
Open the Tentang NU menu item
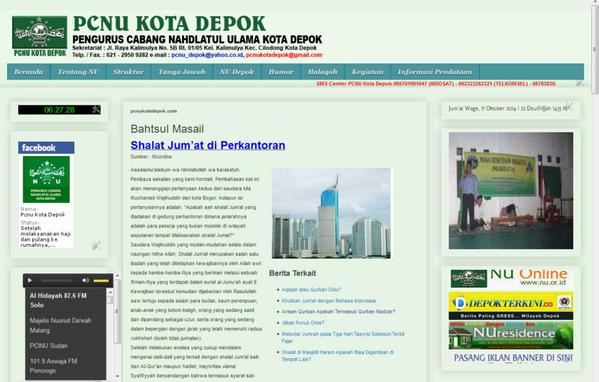tap(78, 72)
